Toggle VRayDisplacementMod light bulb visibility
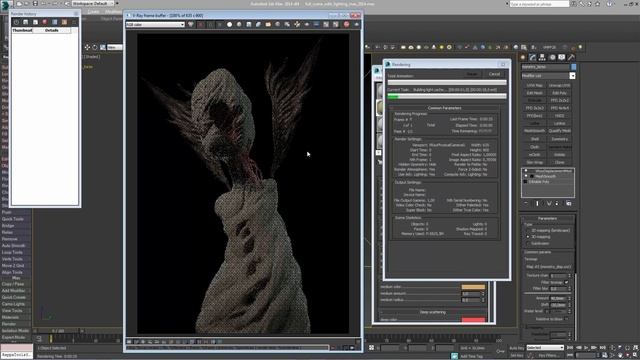This screenshot has width=640, height=360. pos(526,171)
